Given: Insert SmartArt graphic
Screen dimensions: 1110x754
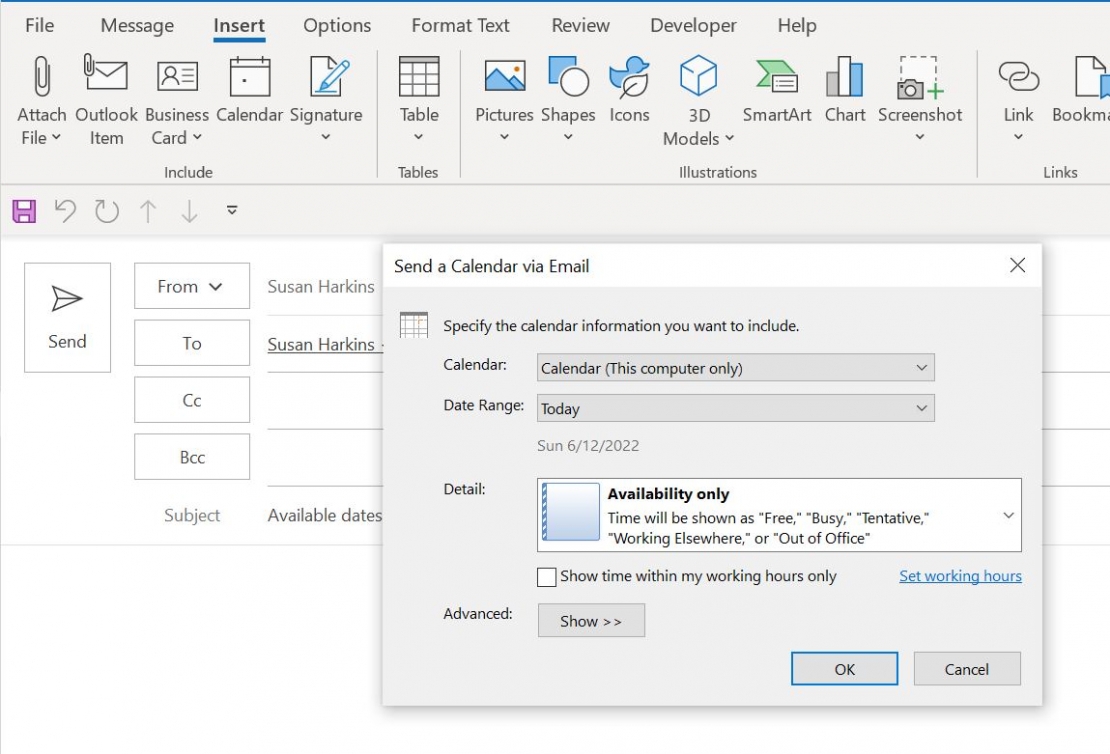Looking at the screenshot, I should (x=777, y=97).
